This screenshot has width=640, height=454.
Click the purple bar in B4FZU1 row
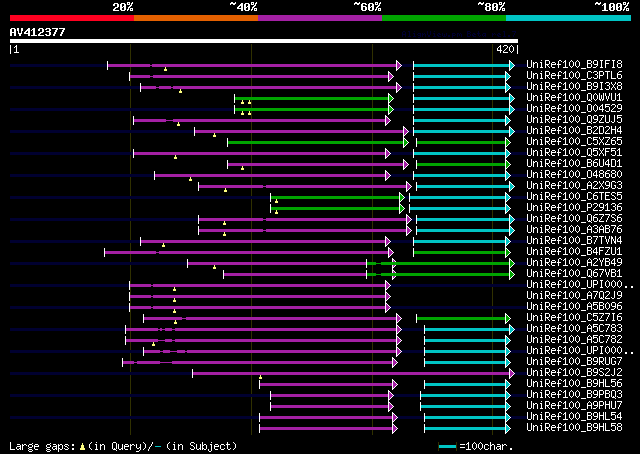249,252
